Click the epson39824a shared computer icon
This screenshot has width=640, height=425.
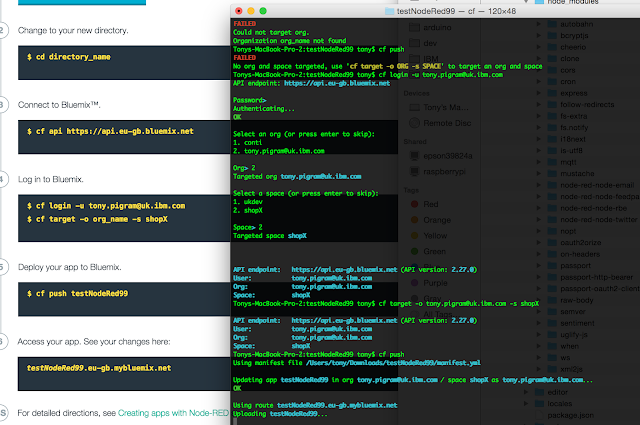[414, 156]
